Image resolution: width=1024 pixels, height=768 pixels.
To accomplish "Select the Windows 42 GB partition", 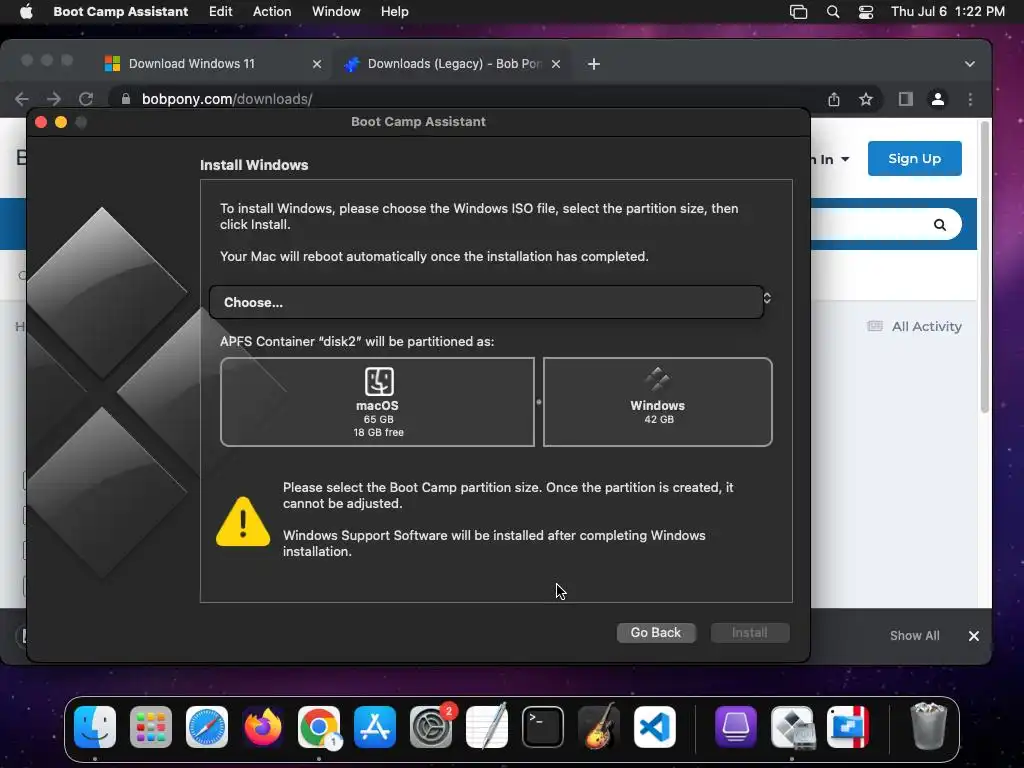I will coord(658,402).
